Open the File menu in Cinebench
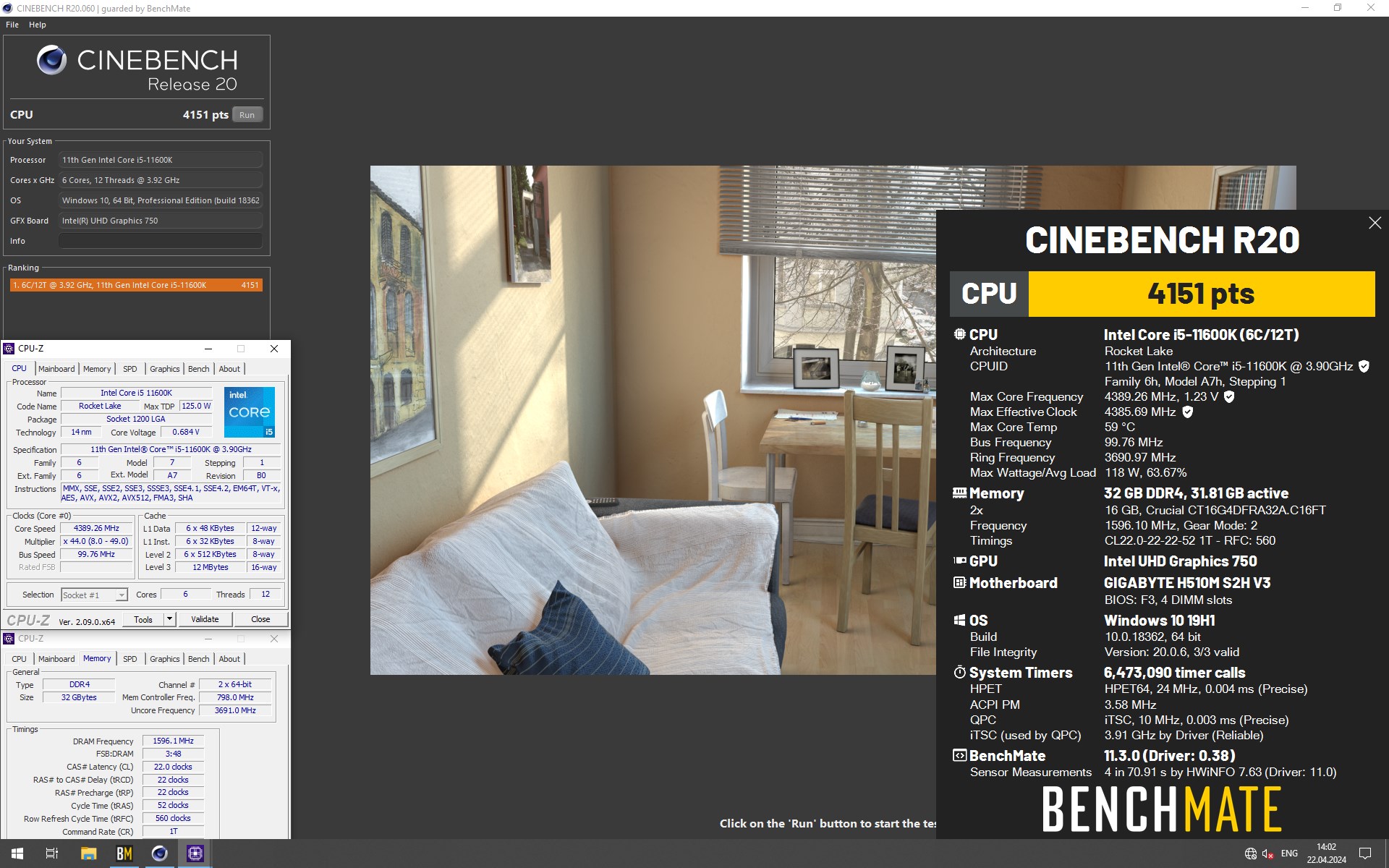The height and width of the screenshot is (868, 1389). click(x=12, y=25)
